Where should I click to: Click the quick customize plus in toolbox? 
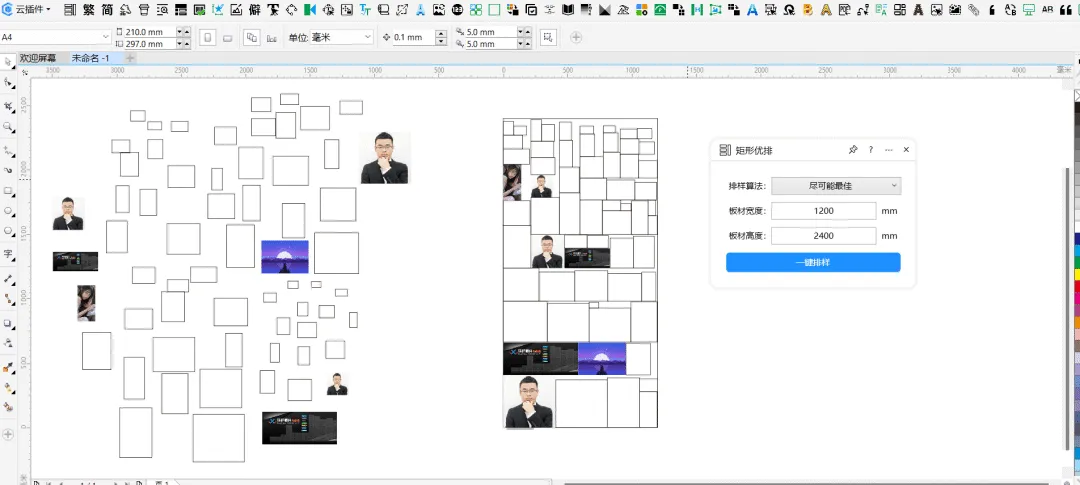point(8,434)
